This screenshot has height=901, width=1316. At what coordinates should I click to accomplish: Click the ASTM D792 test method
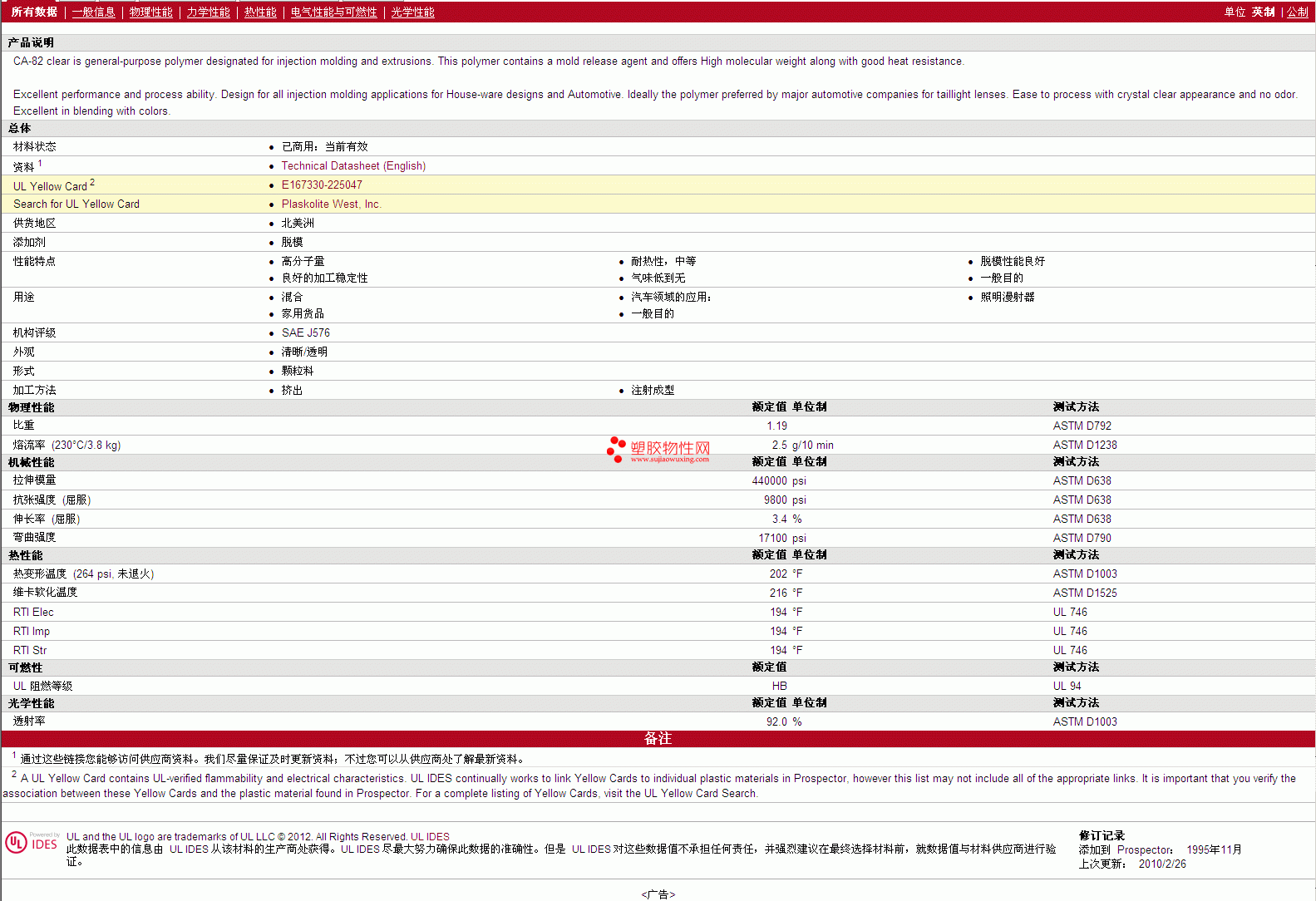click(x=1082, y=426)
